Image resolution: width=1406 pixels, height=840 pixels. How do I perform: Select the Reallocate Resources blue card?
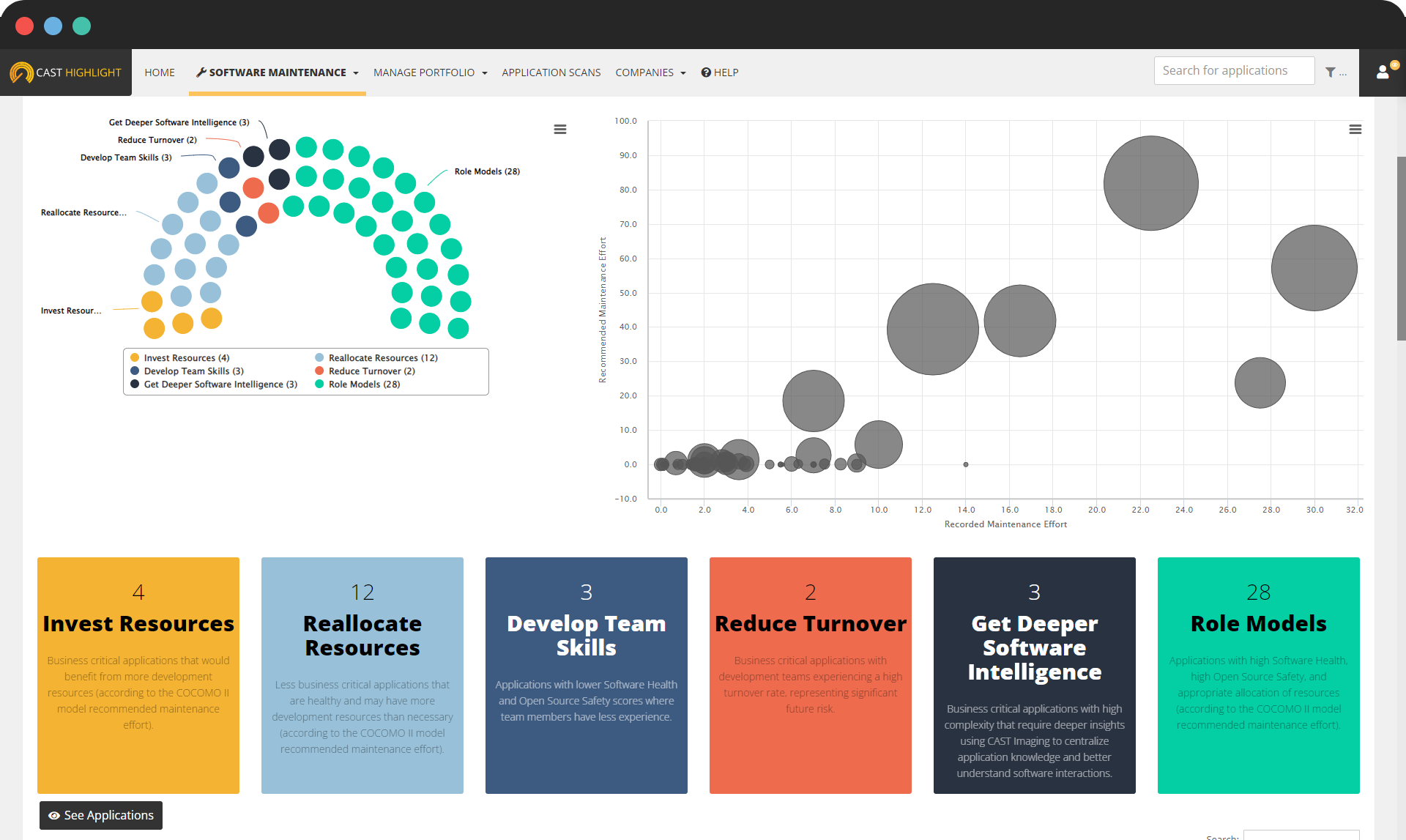[362, 675]
